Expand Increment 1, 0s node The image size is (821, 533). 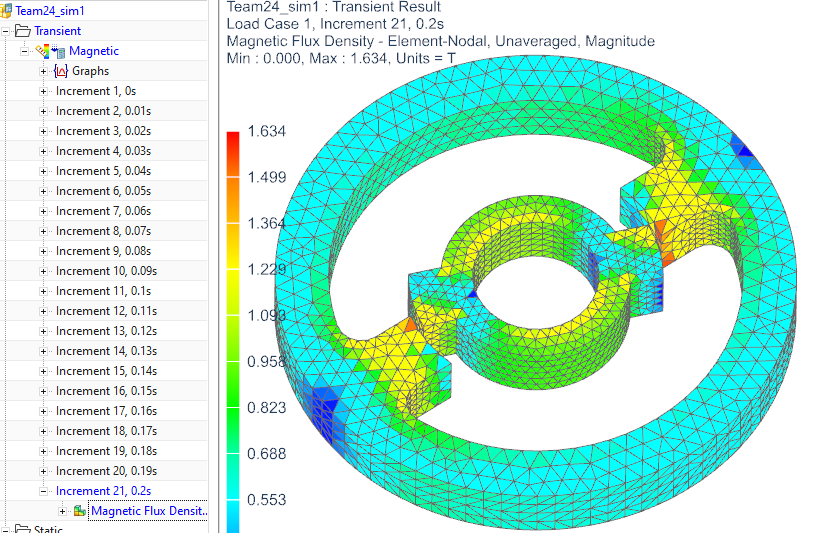pos(43,91)
